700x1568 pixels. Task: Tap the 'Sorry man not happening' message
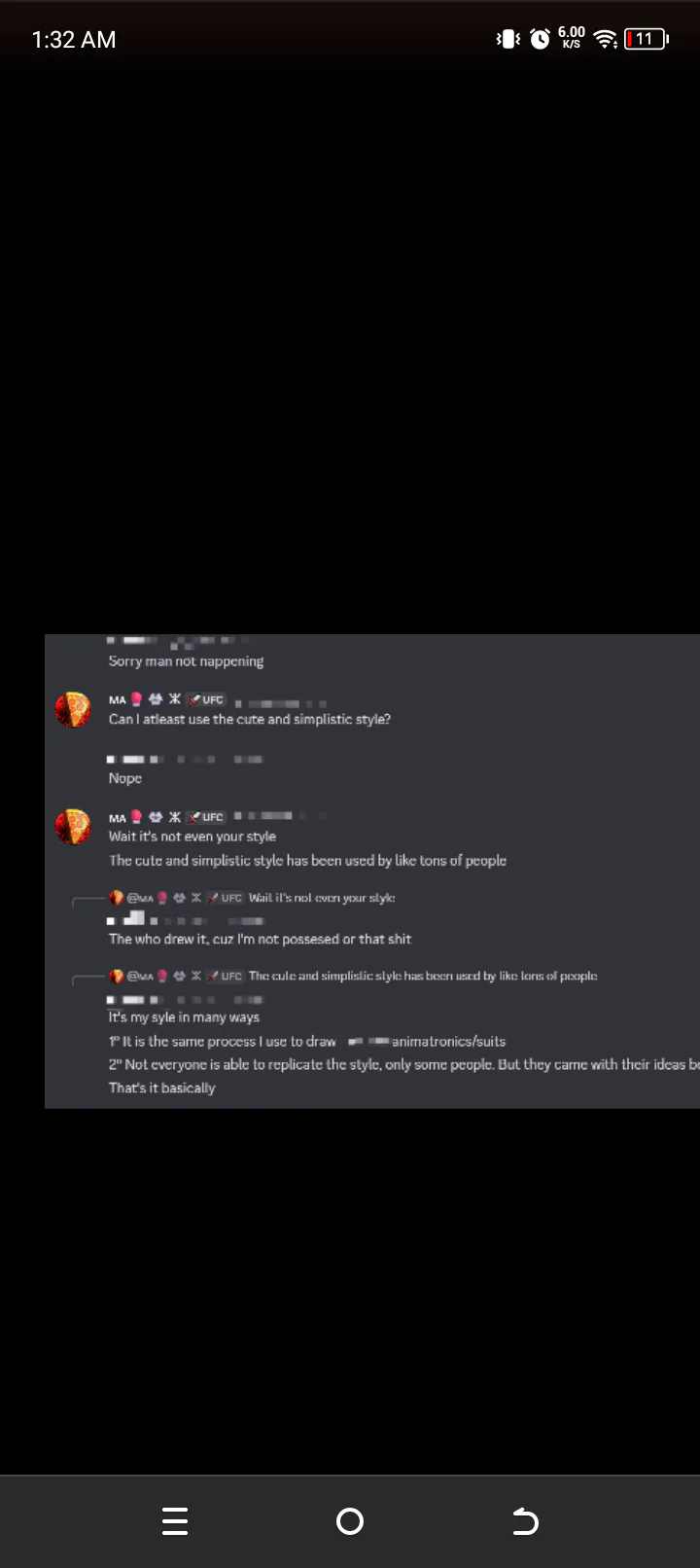click(x=186, y=661)
